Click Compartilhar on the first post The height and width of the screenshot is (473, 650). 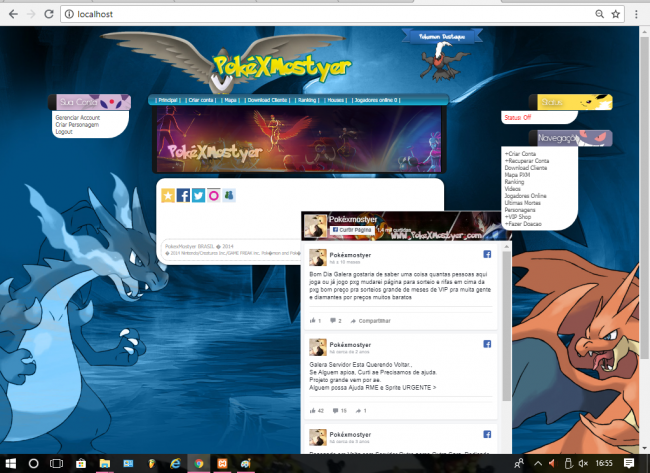point(370,320)
